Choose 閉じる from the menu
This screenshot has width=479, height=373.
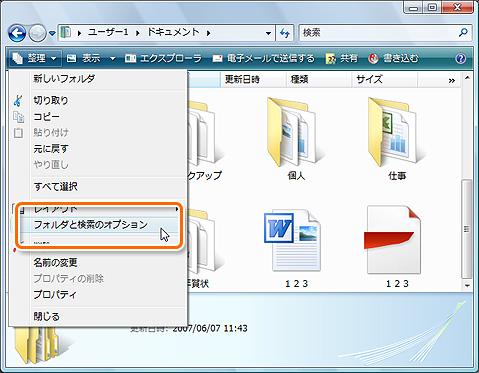click(x=98, y=316)
